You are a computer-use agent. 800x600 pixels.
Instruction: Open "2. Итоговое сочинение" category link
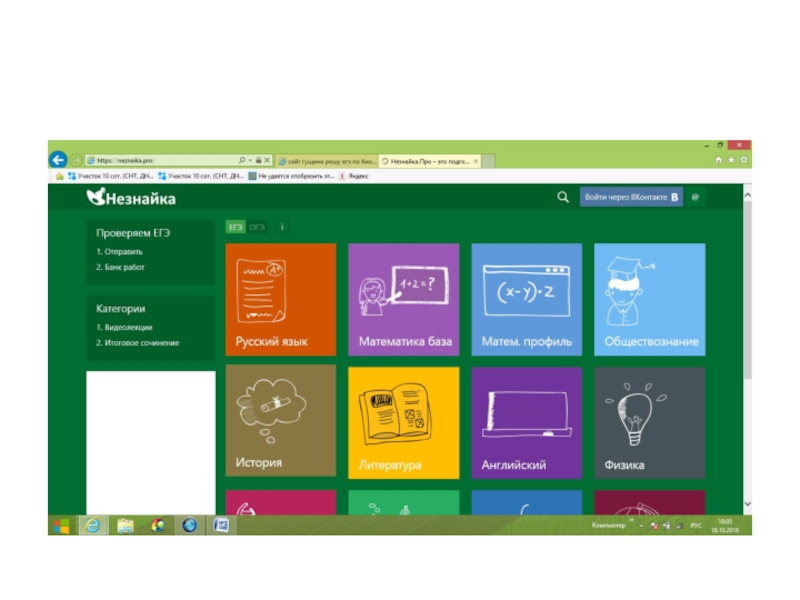point(138,343)
